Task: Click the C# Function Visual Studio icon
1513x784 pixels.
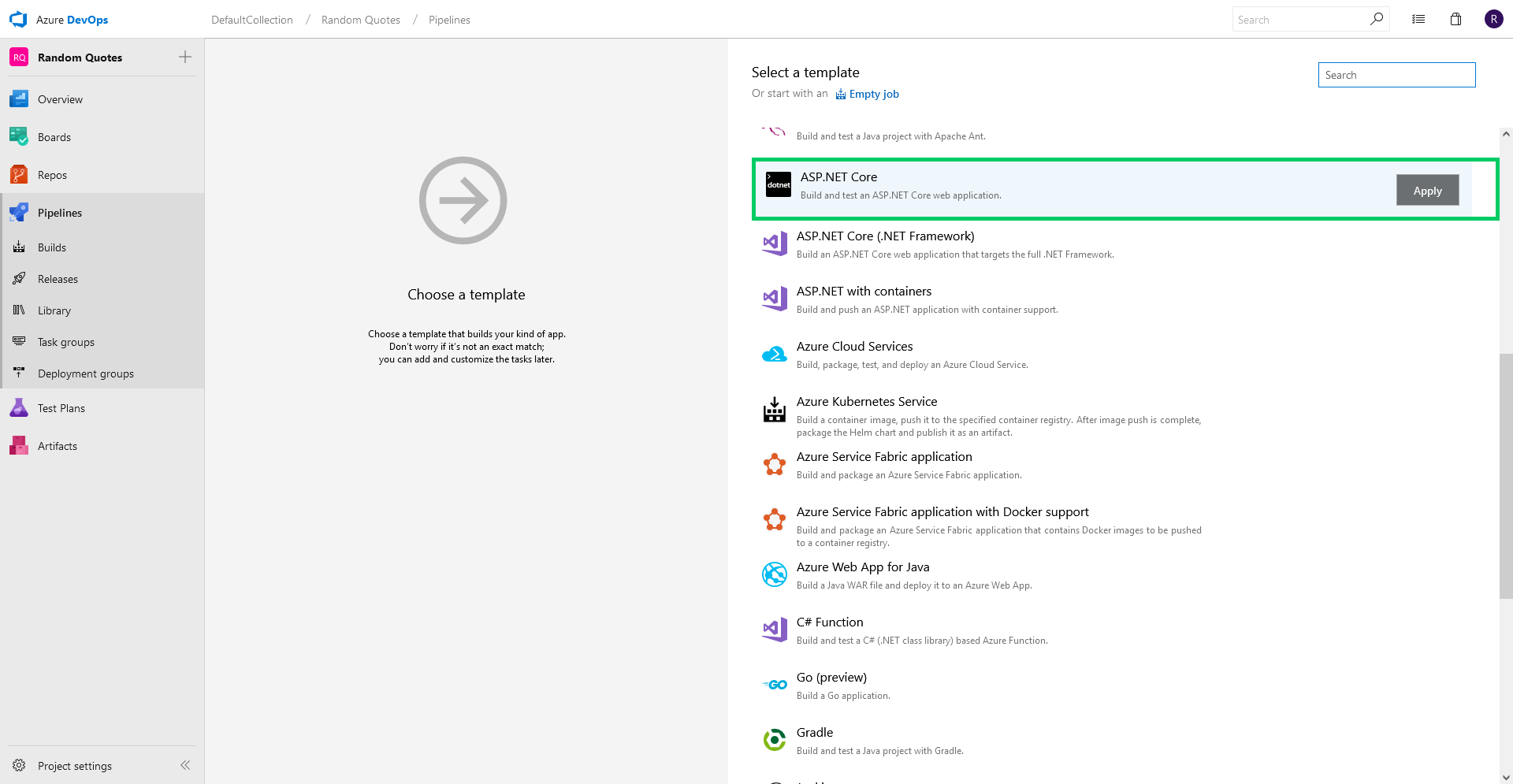Action: (775, 630)
